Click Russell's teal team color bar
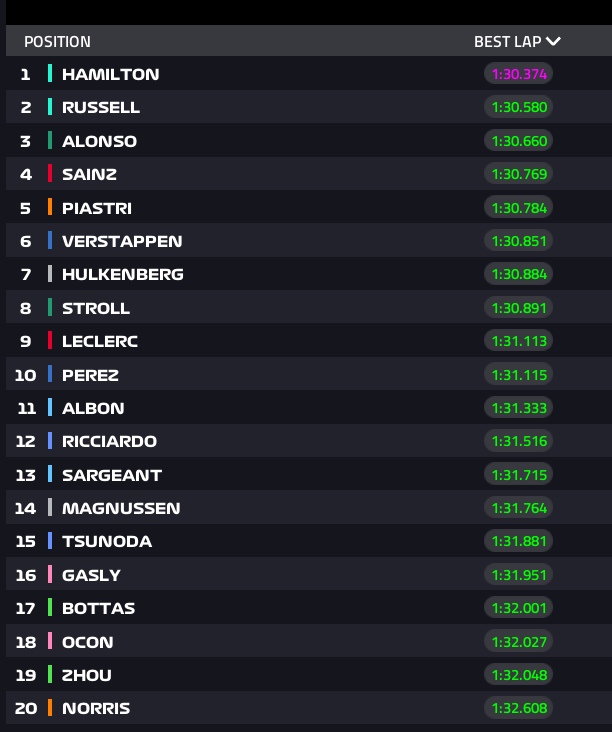612x732 pixels. coord(49,107)
